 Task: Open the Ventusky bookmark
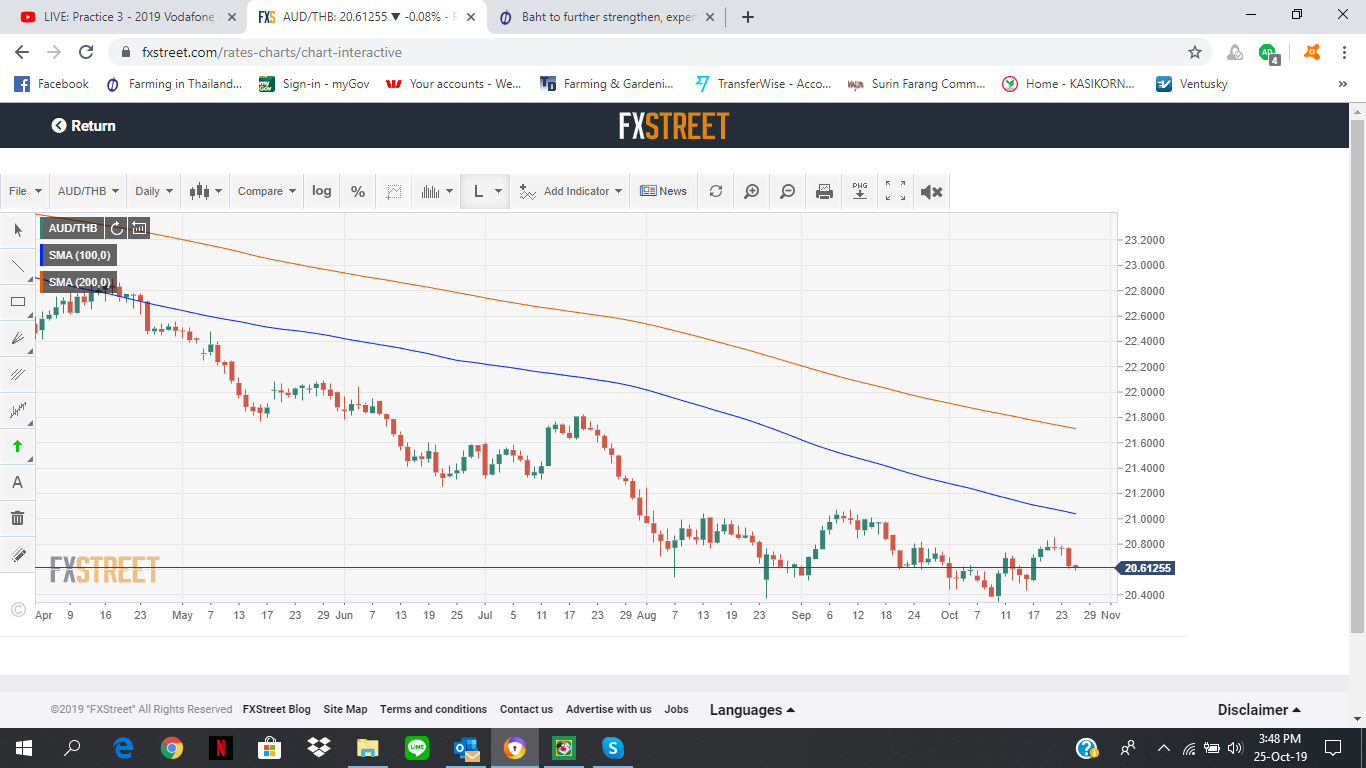click(x=1192, y=84)
